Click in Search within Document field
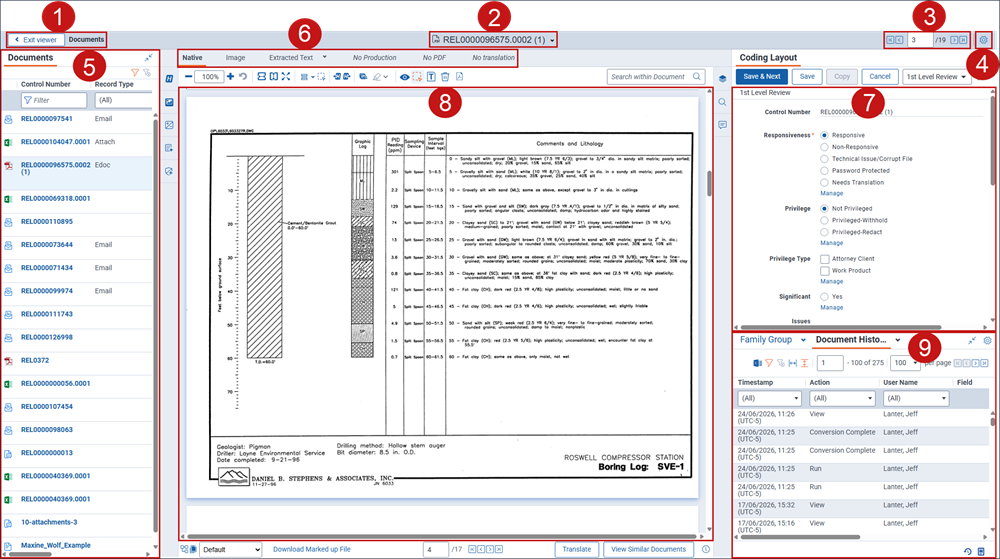The image size is (1000, 559). click(656, 76)
